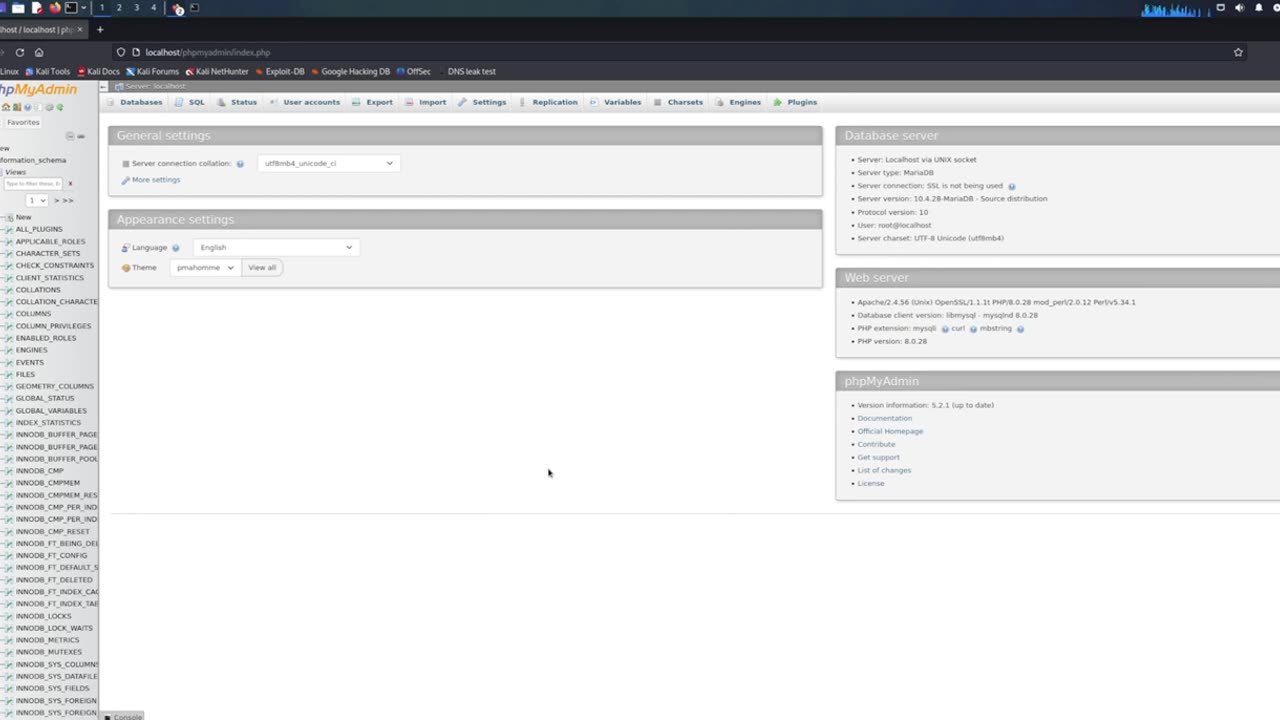The image size is (1280, 720).
Task: Open terminal emulator from Kali panel
Action: click(71, 8)
